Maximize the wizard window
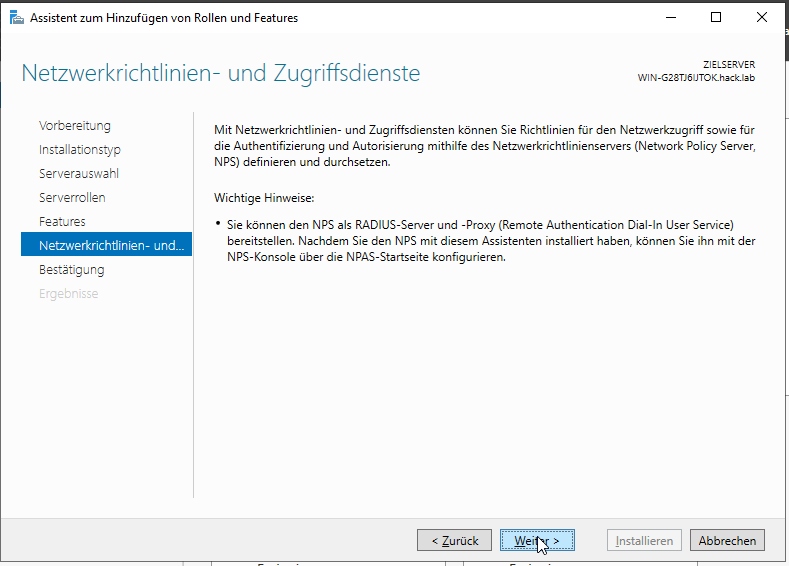789x566 pixels. click(716, 17)
